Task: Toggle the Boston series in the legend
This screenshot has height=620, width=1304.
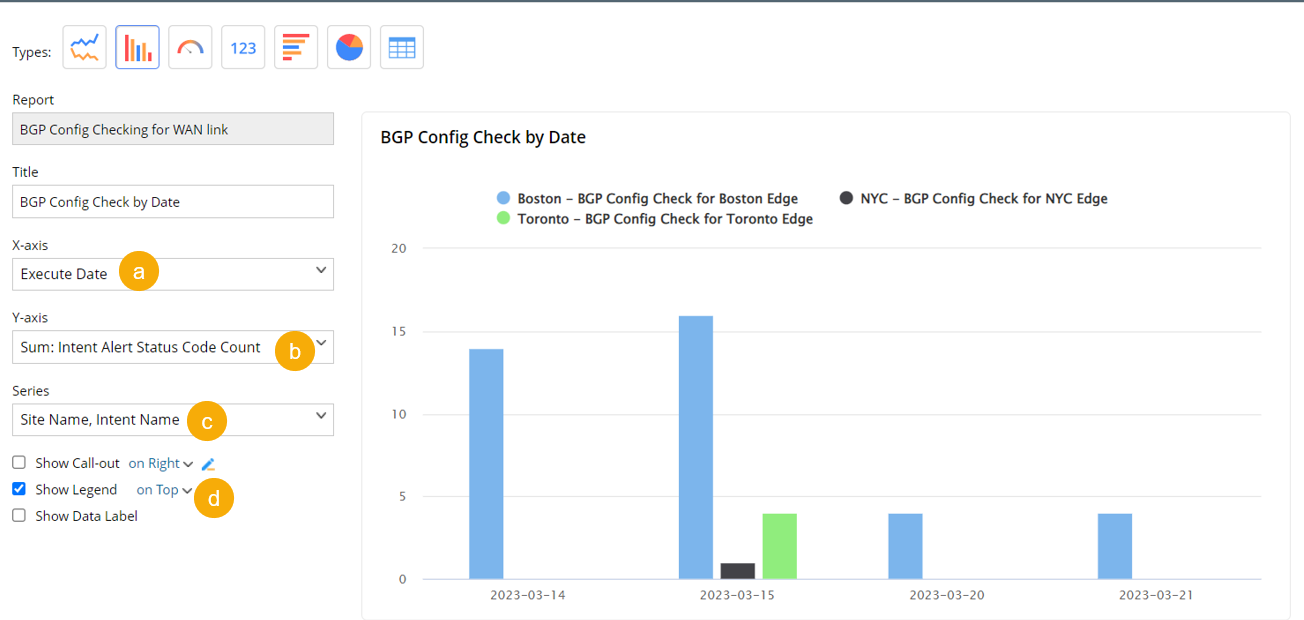Action: (648, 199)
